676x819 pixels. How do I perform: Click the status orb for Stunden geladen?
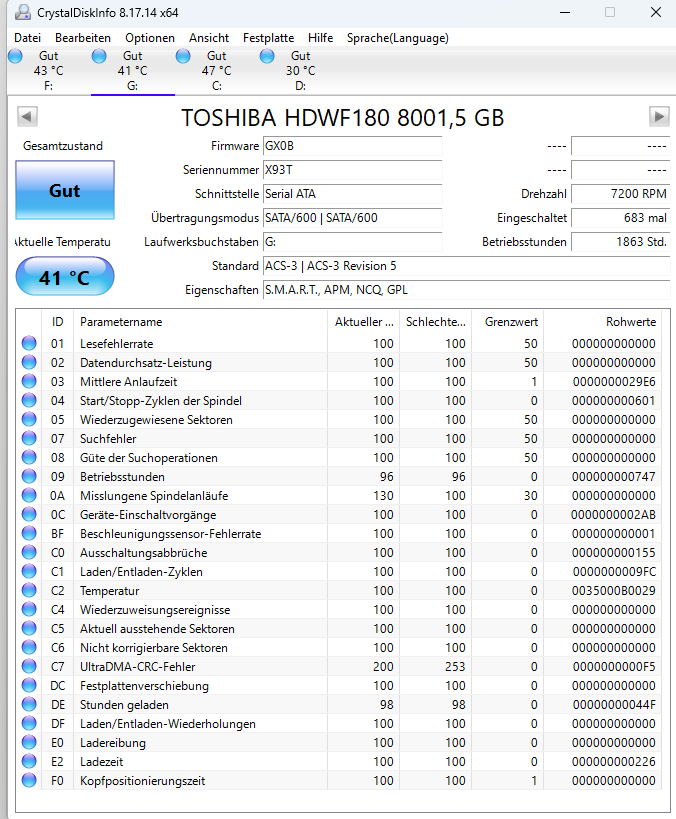point(29,704)
